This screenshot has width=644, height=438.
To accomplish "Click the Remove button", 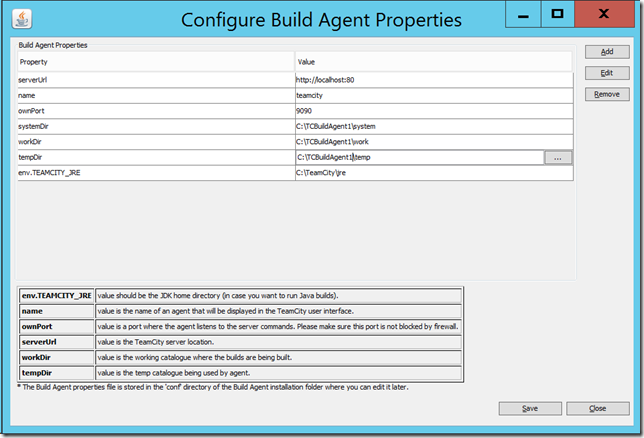I will click(x=607, y=95).
